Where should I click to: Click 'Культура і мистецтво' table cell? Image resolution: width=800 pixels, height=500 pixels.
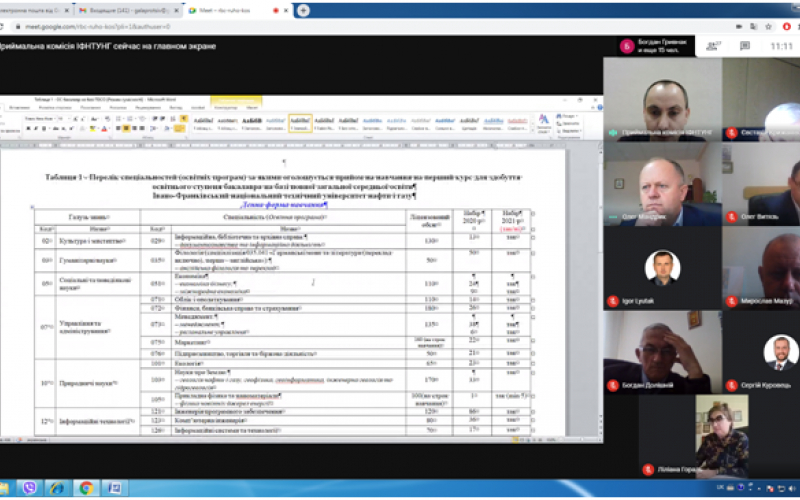tap(97, 241)
